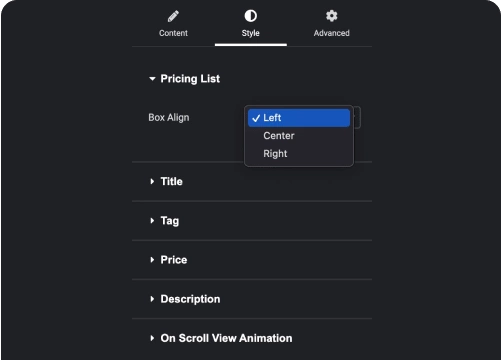Viewport: 501px width, 360px height.
Task: Choose Left in Box Align dropdown
Action: pyautogui.click(x=299, y=118)
